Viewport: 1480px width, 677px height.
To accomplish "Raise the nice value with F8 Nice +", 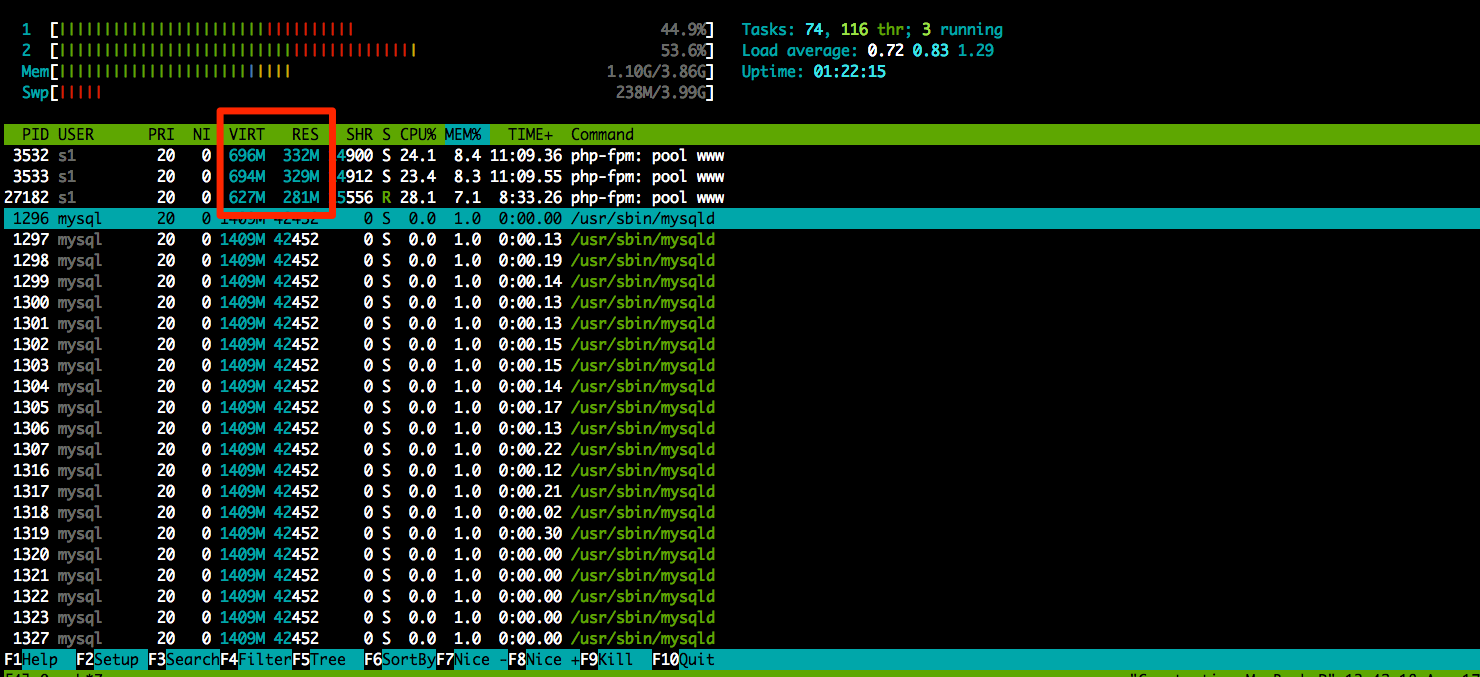I will click(544, 660).
